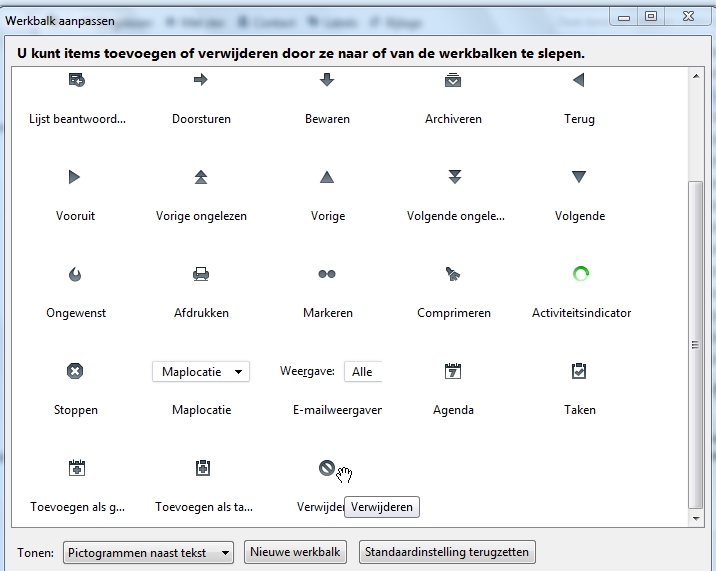Click the Doorsturen label text

pos(201,119)
